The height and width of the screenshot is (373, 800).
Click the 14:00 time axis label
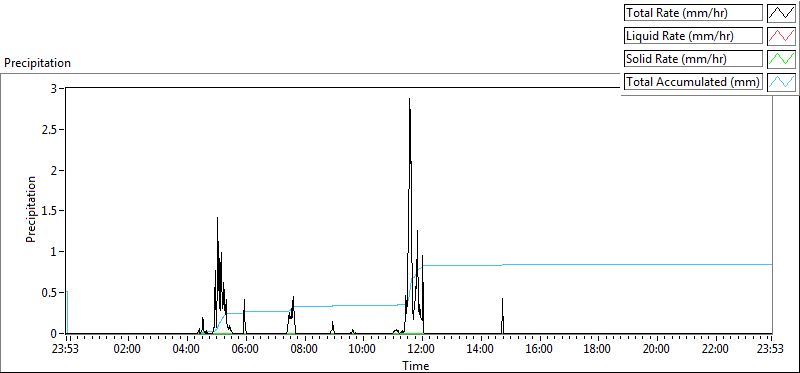coord(480,350)
